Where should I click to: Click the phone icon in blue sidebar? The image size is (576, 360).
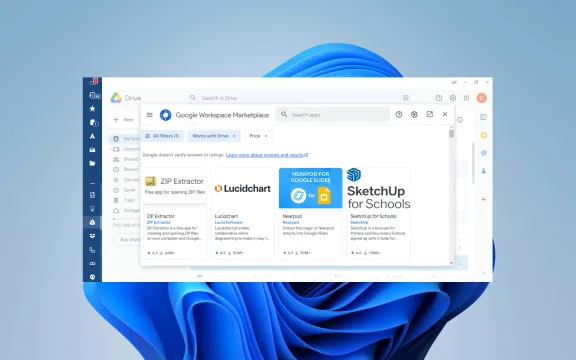point(93,250)
